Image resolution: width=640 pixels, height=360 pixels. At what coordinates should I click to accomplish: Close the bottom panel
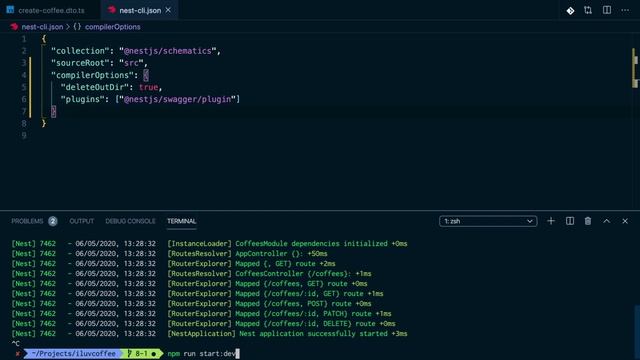click(625, 221)
